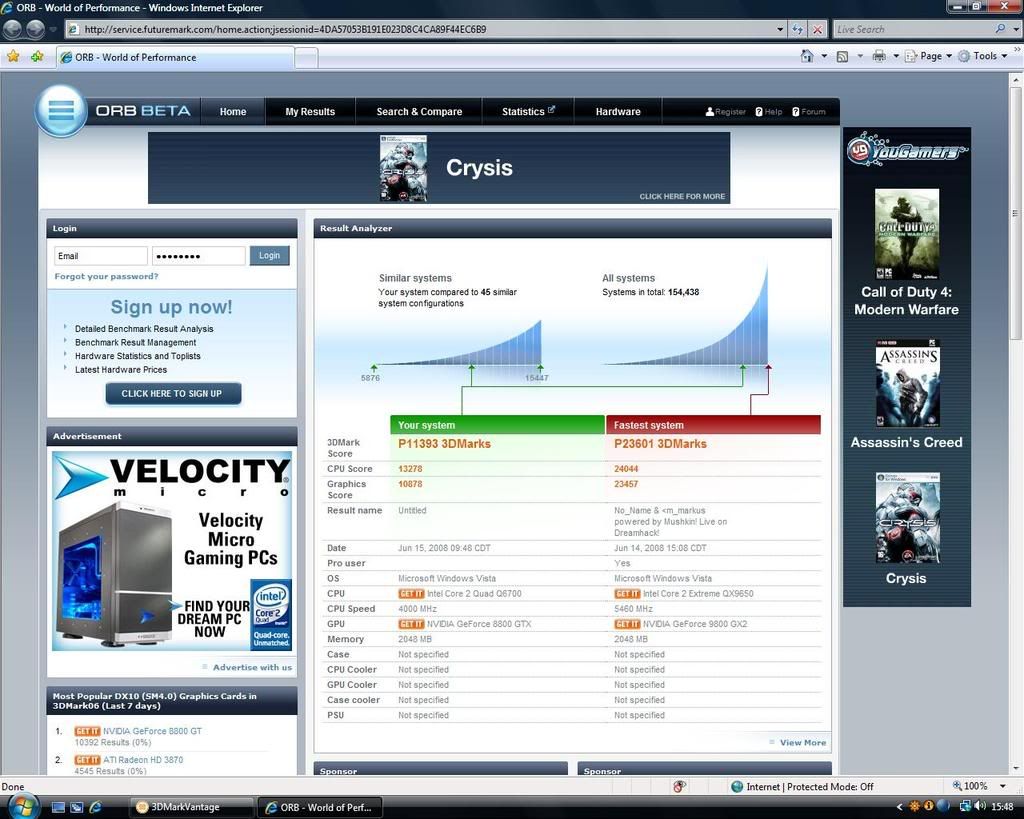Click the Help link in header
1024x819 pixels.
pos(769,112)
